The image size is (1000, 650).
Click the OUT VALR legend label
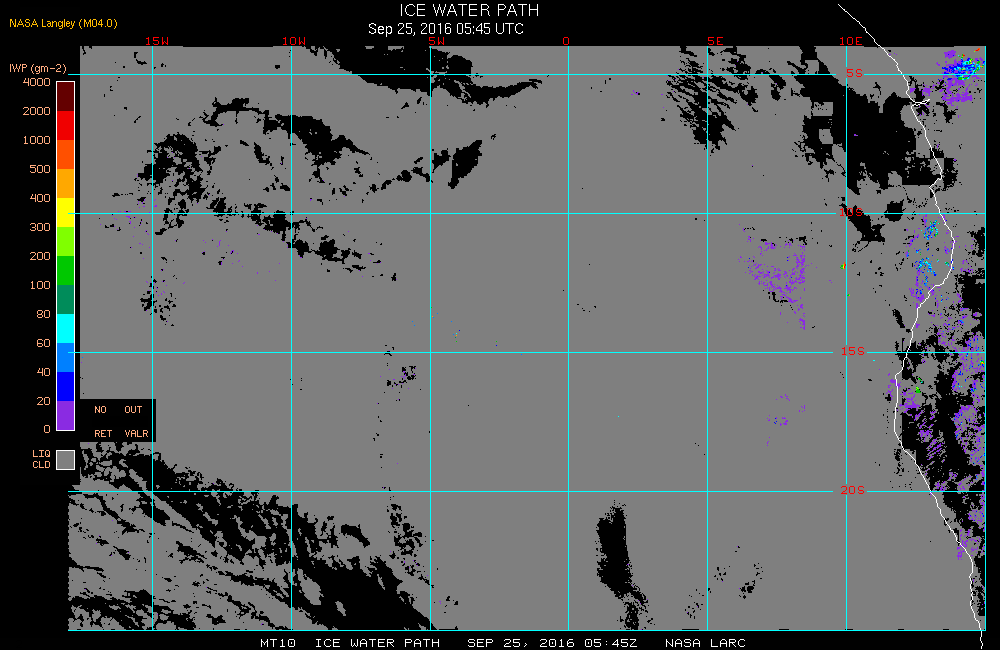[x=136, y=422]
